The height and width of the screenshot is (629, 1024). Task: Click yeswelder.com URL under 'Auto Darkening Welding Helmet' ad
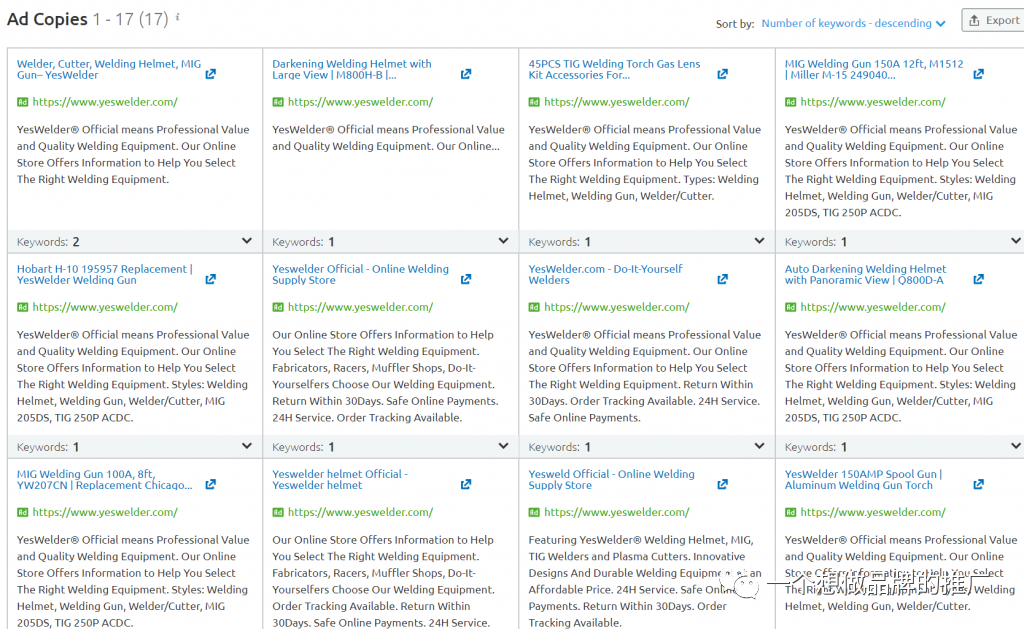[x=873, y=307]
